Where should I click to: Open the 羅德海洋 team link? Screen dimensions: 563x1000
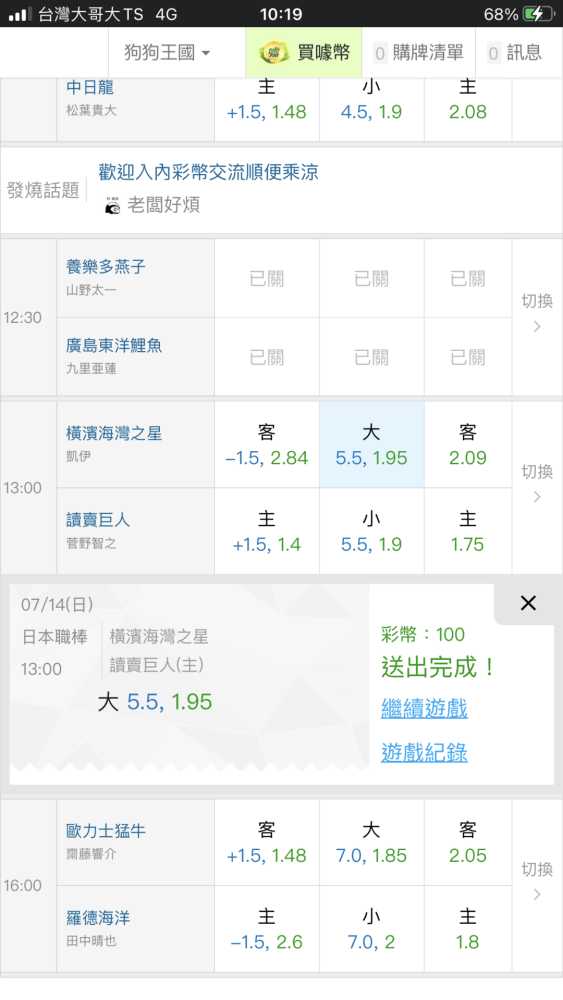tap(98, 918)
